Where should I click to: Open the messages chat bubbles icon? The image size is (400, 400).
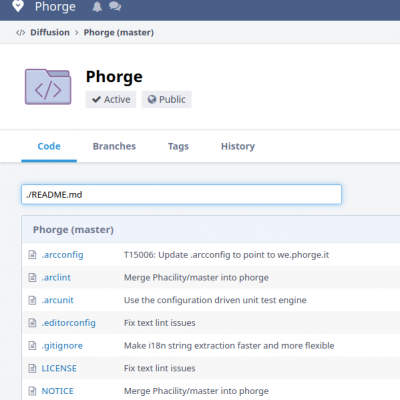(115, 6)
